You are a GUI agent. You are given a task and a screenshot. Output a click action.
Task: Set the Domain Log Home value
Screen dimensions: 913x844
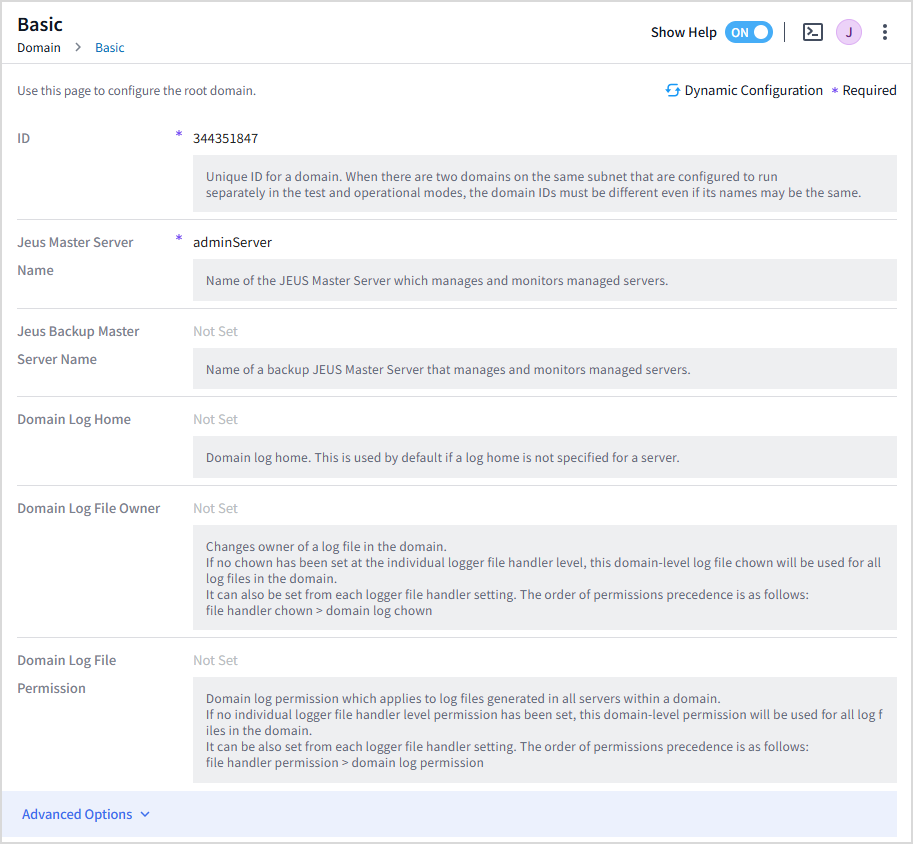pos(215,420)
